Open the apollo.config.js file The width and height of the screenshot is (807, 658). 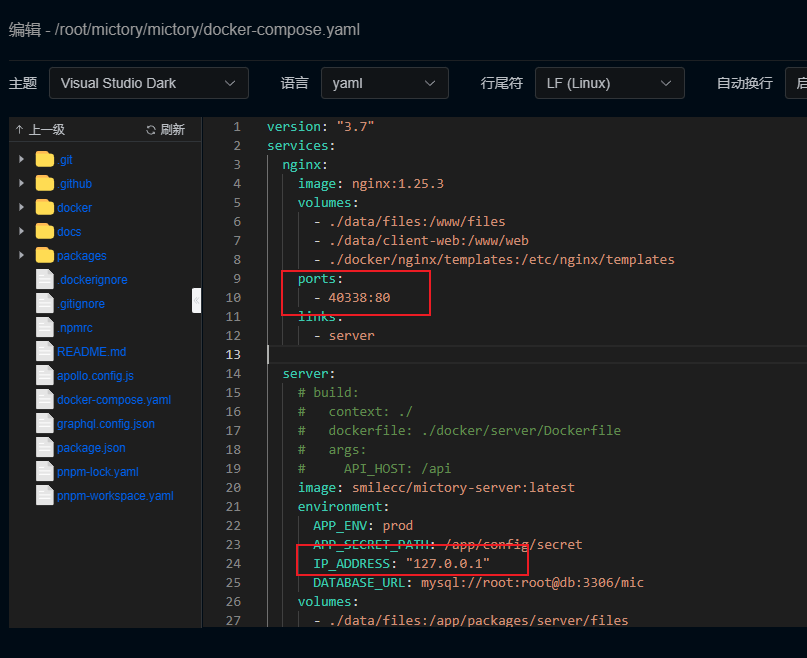95,376
